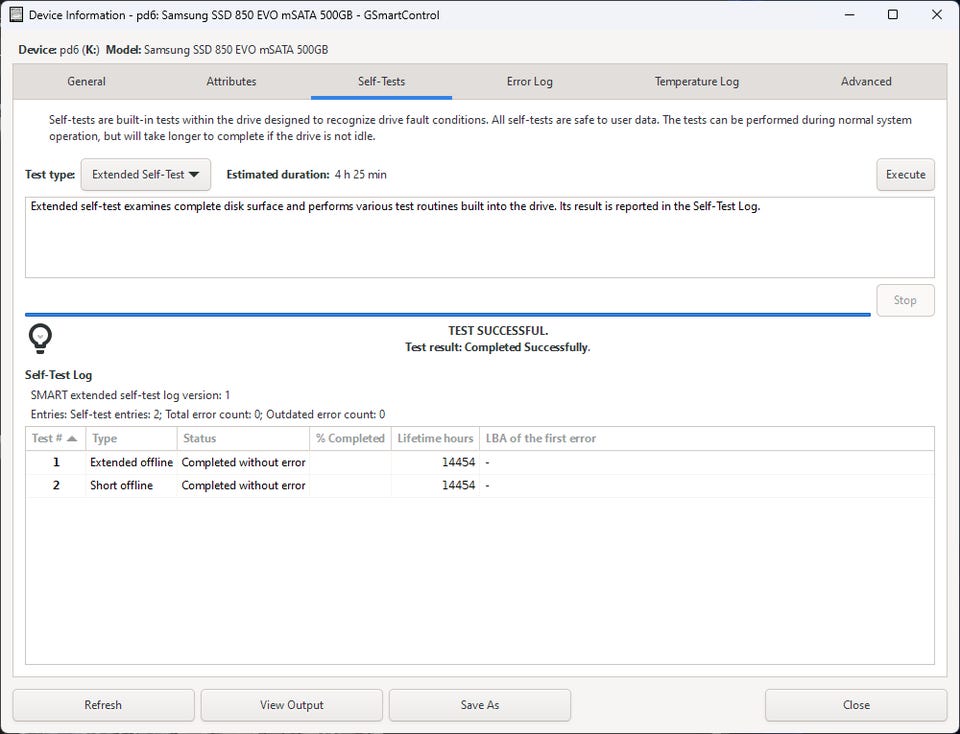Switch to the General tab

pyautogui.click(x=86, y=81)
